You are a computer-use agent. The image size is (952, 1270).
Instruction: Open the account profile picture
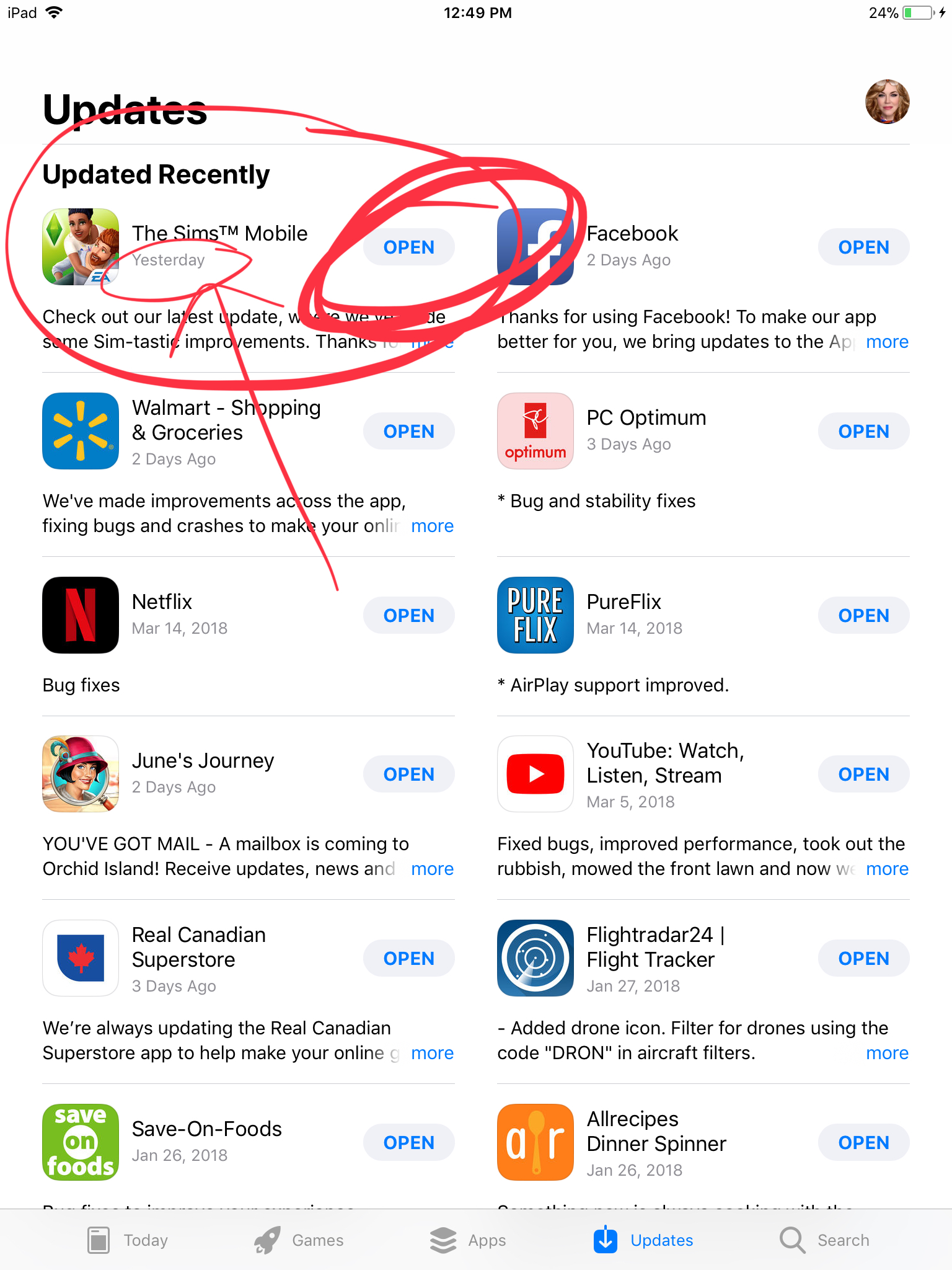[x=888, y=102]
